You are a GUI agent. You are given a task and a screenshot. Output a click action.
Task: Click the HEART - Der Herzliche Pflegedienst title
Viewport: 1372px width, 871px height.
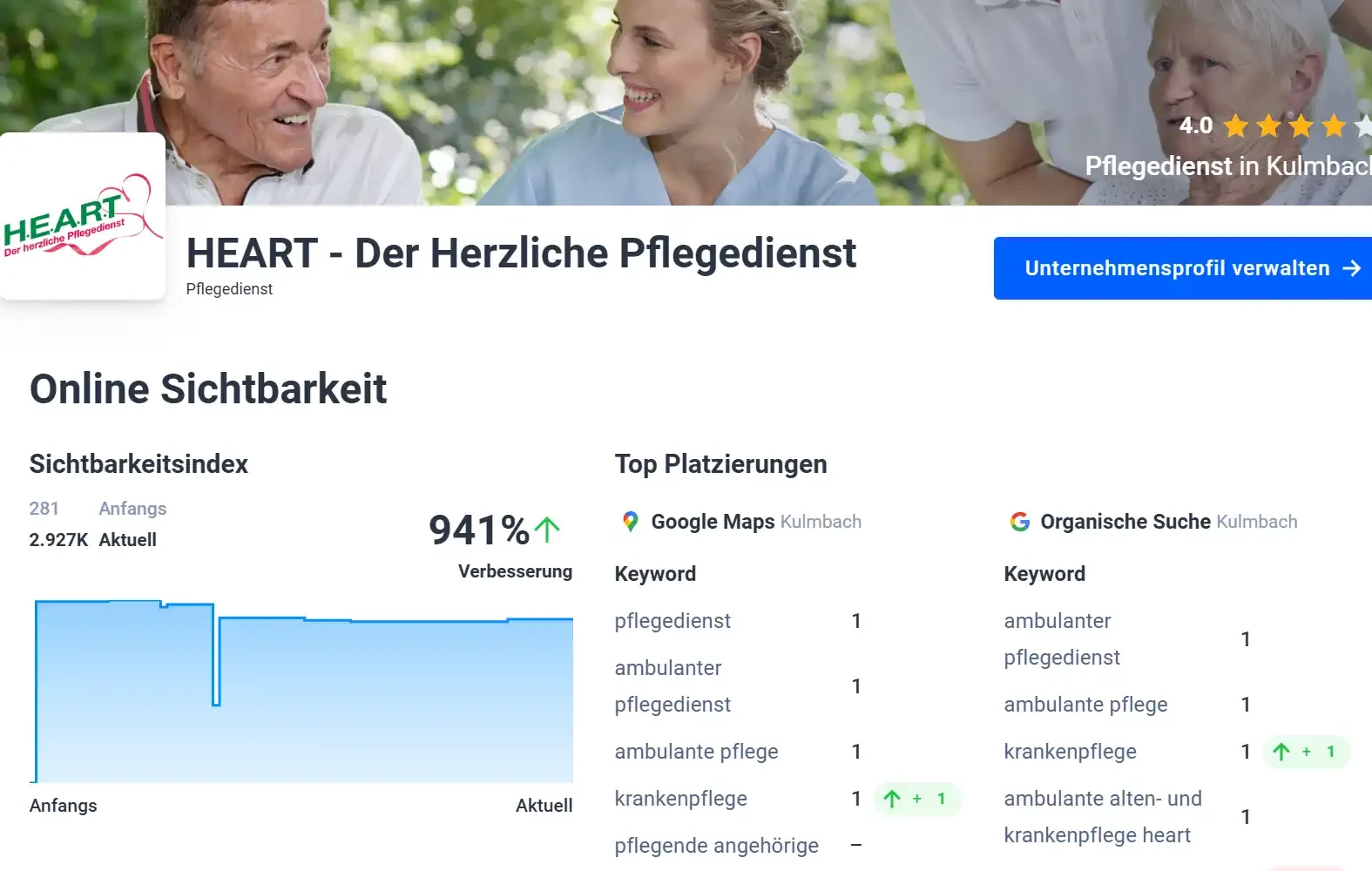click(x=521, y=253)
